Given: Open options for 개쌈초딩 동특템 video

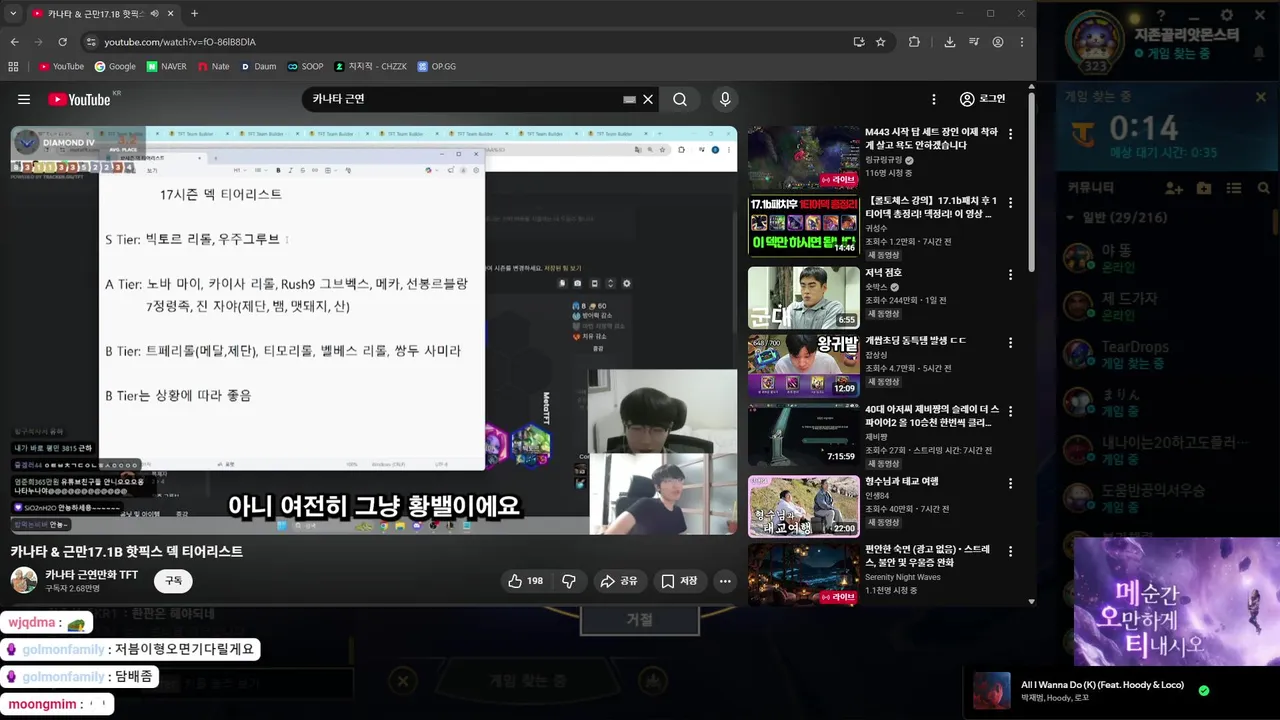Looking at the screenshot, I should pos(1010,343).
